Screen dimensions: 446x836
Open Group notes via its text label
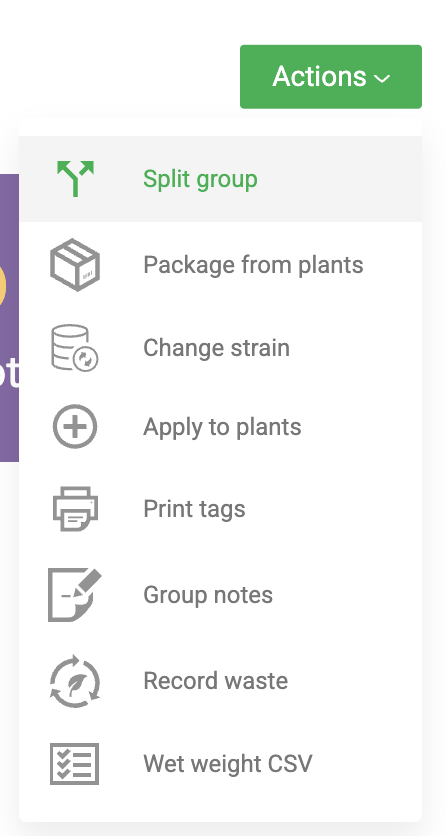208,594
